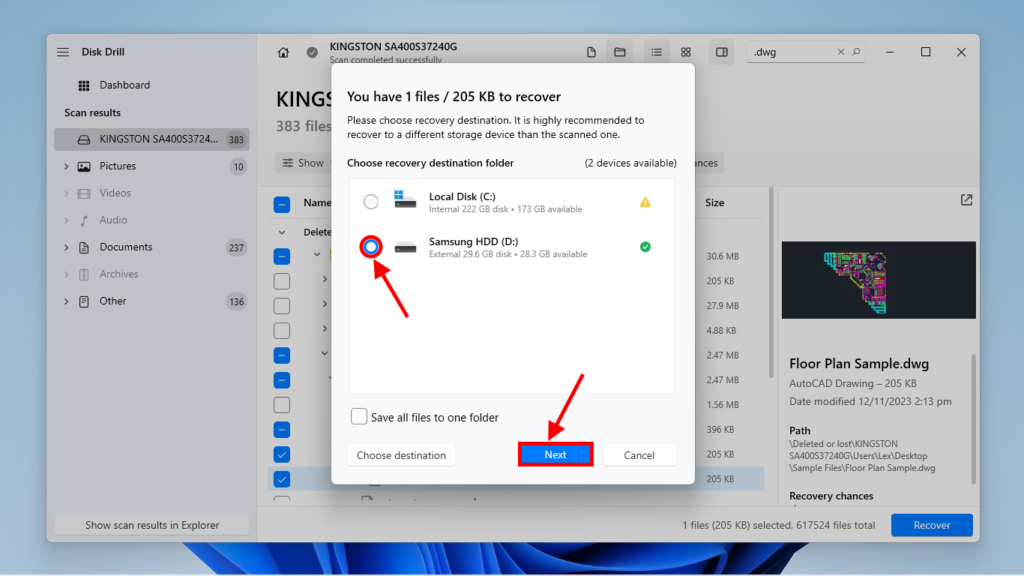Click the folder icon in the top toolbar

coord(620,51)
